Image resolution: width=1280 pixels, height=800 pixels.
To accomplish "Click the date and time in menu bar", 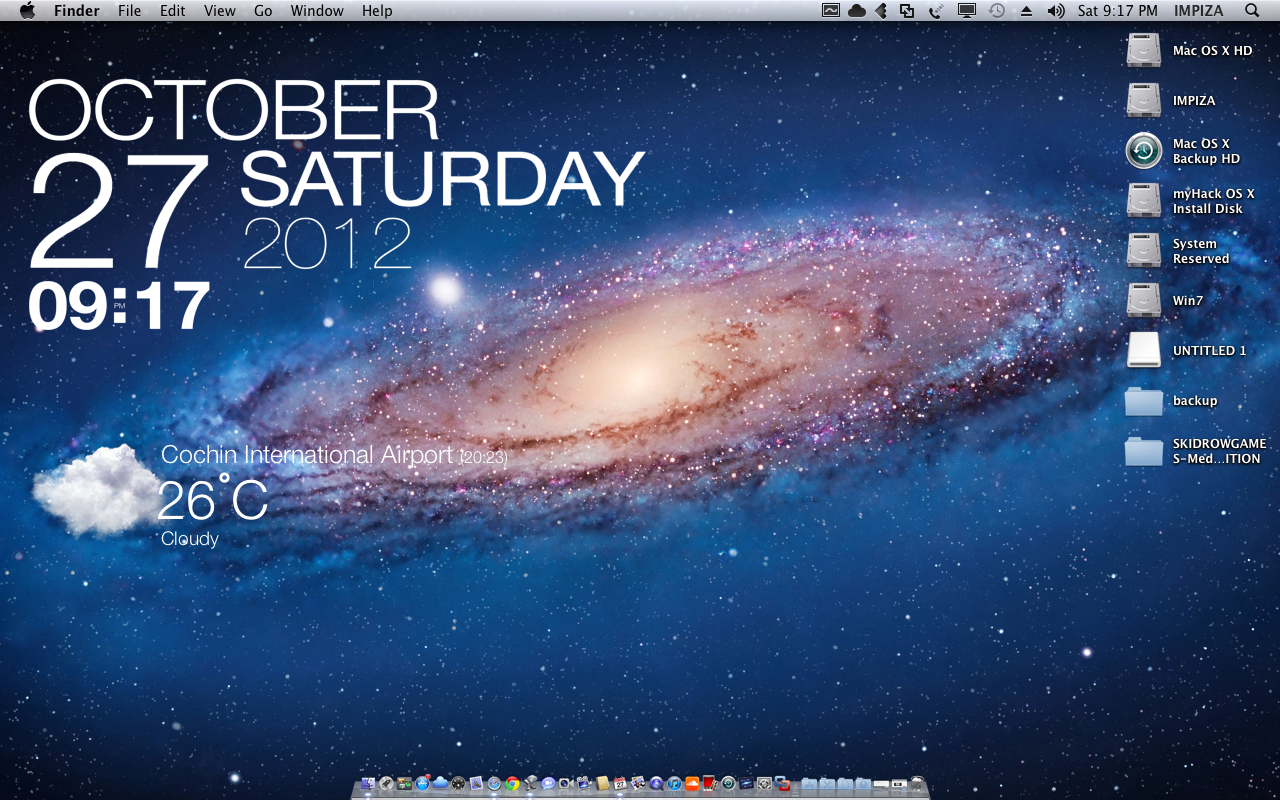I will [1117, 11].
